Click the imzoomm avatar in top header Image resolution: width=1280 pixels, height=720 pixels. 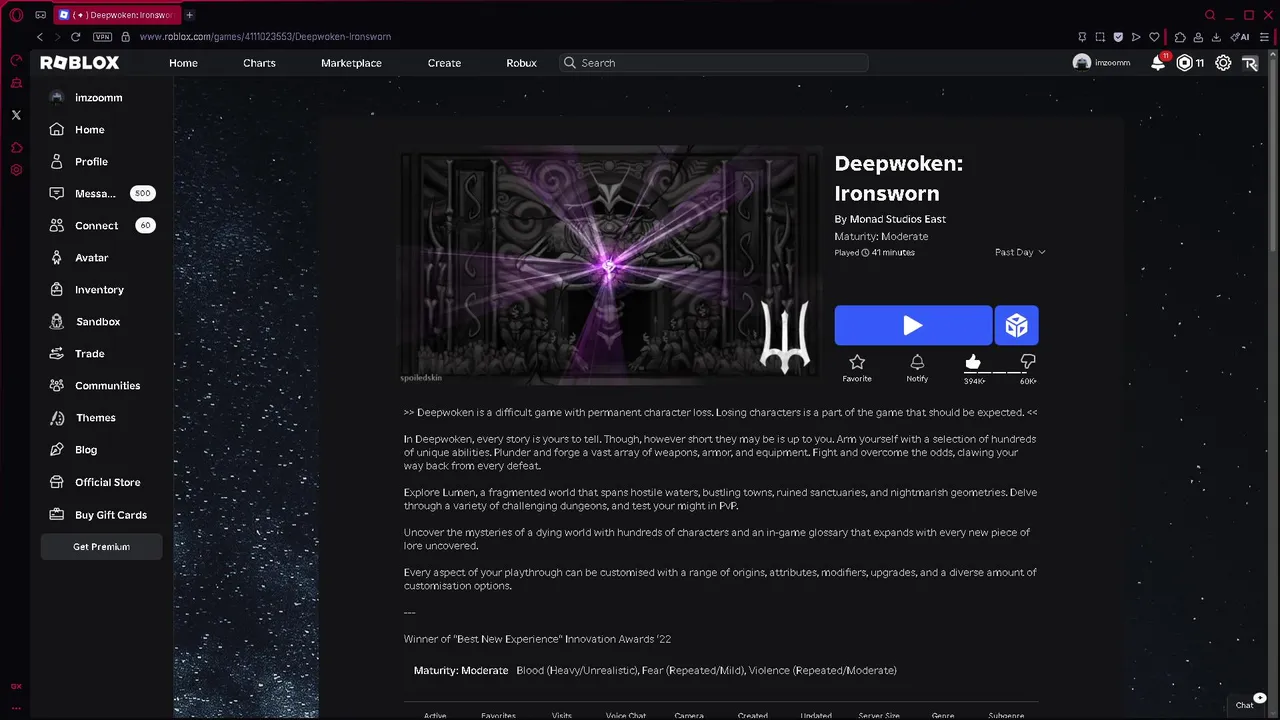(x=1081, y=62)
